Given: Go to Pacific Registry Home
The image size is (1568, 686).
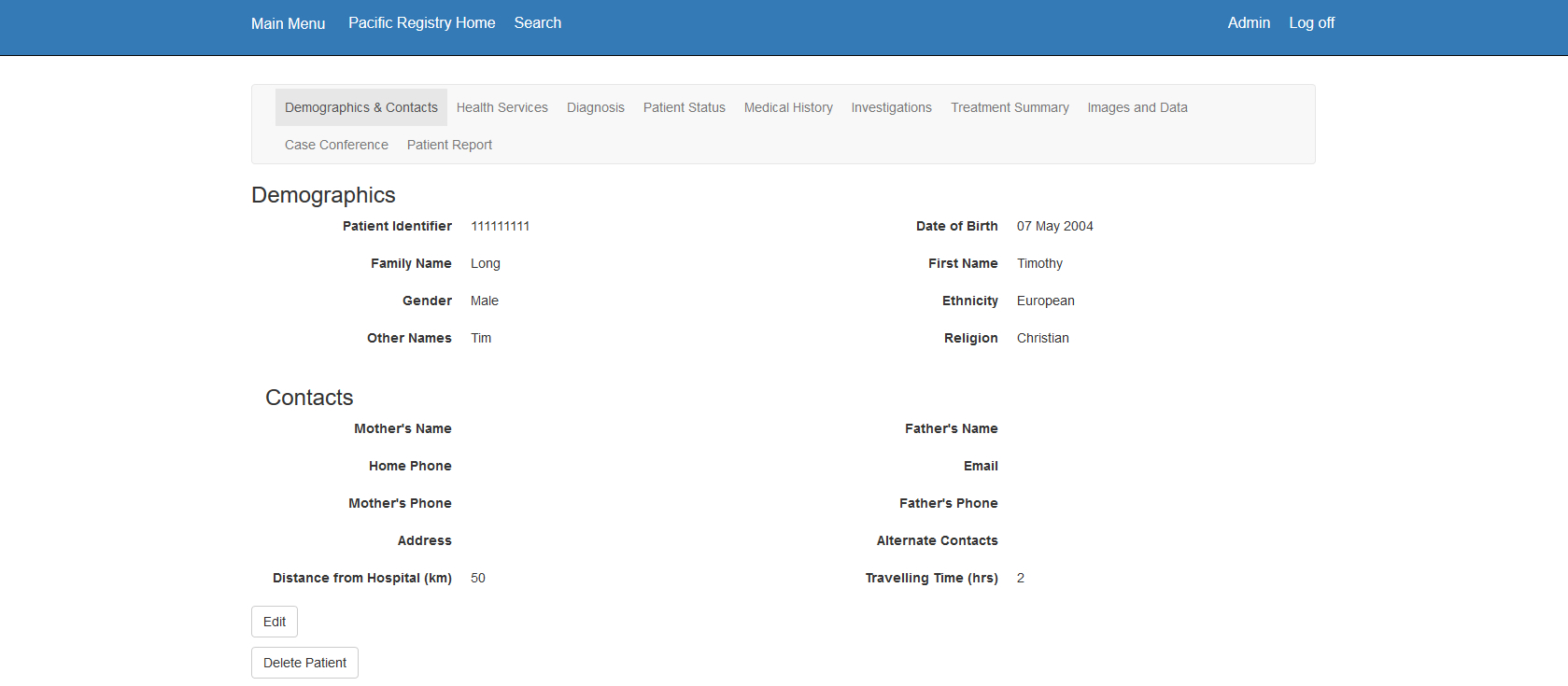Looking at the screenshot, I should [421, 23].
